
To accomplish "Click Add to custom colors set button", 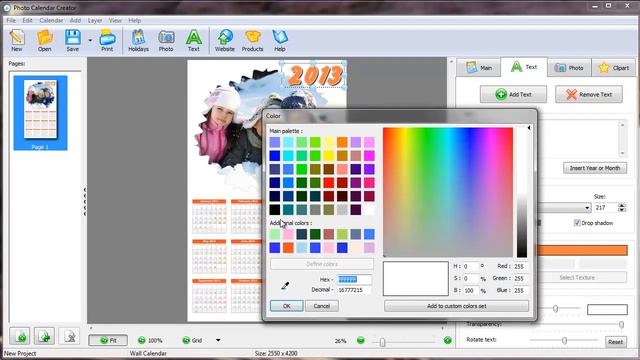I will coord(456,306).
